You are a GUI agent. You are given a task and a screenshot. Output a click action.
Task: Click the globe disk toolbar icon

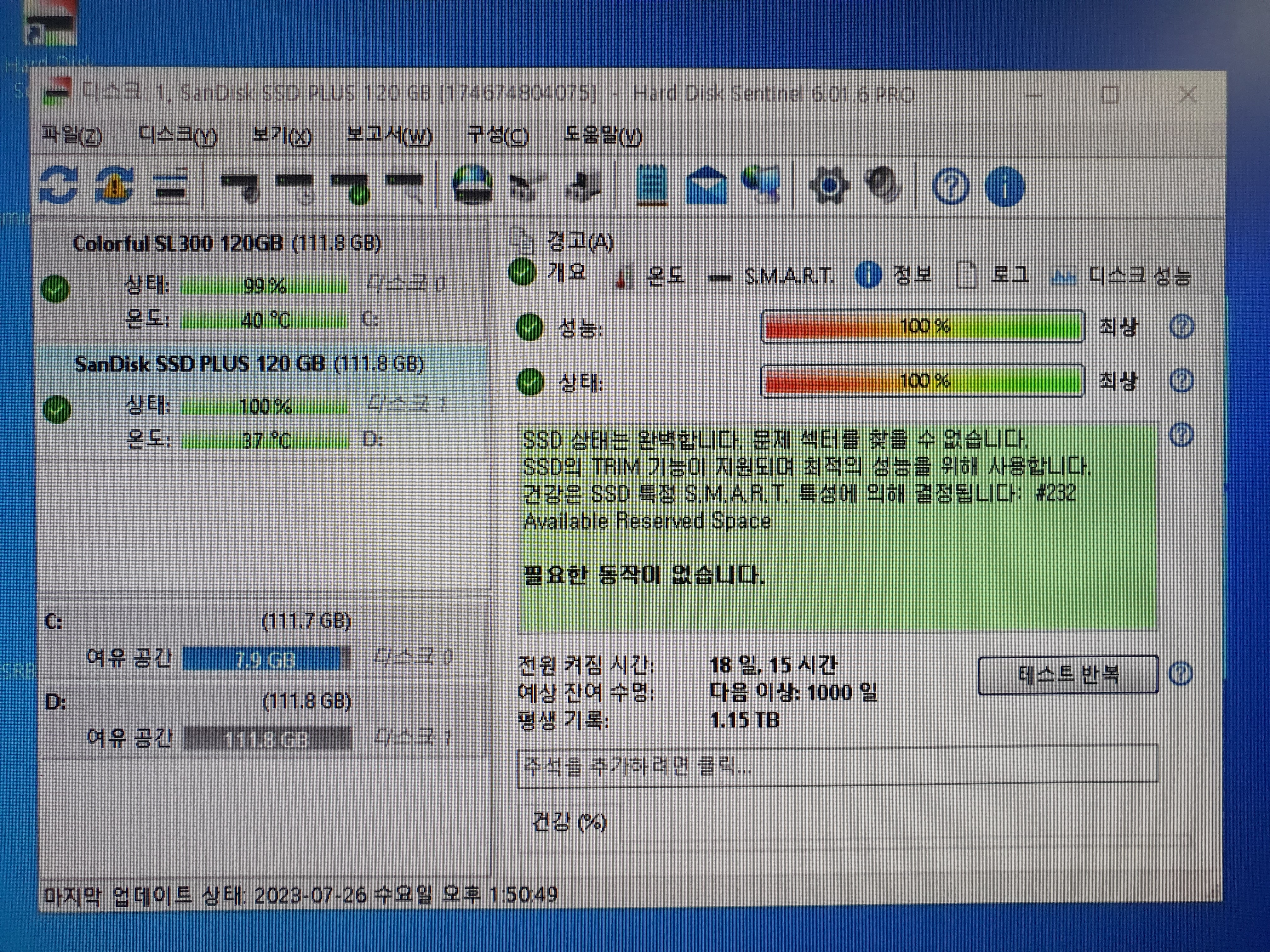tap(472, 185)
